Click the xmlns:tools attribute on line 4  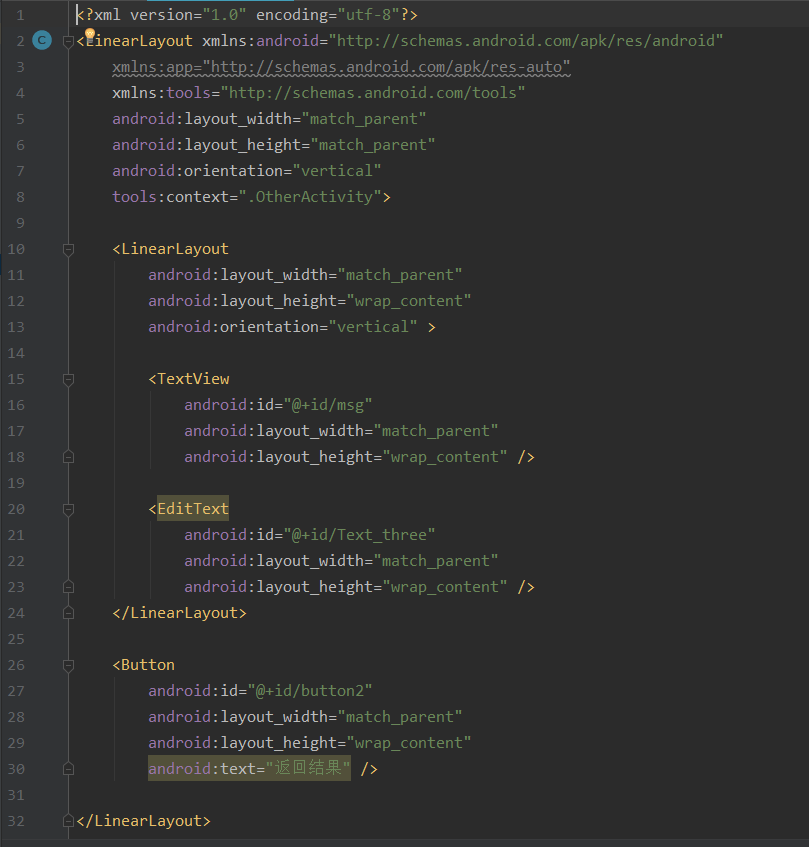pos(319,93)
